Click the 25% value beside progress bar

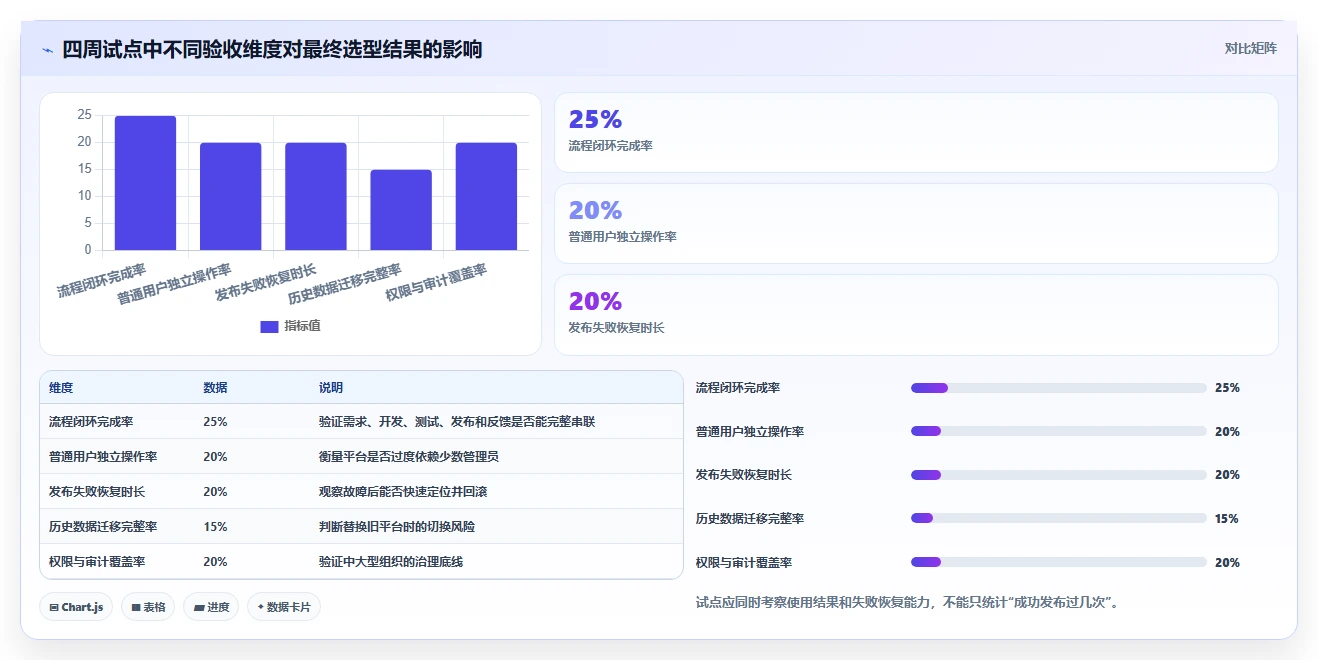tap(1227, 388)
